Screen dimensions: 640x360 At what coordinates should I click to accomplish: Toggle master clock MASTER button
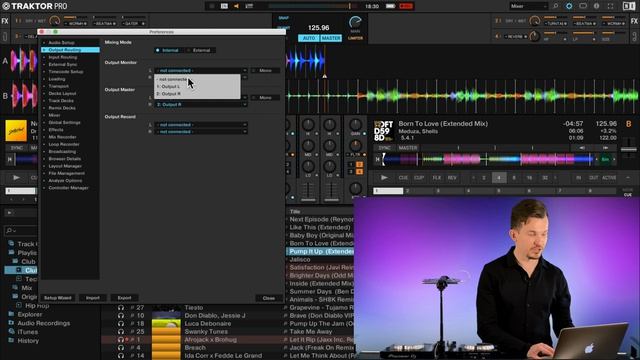(x=331, y=38)
